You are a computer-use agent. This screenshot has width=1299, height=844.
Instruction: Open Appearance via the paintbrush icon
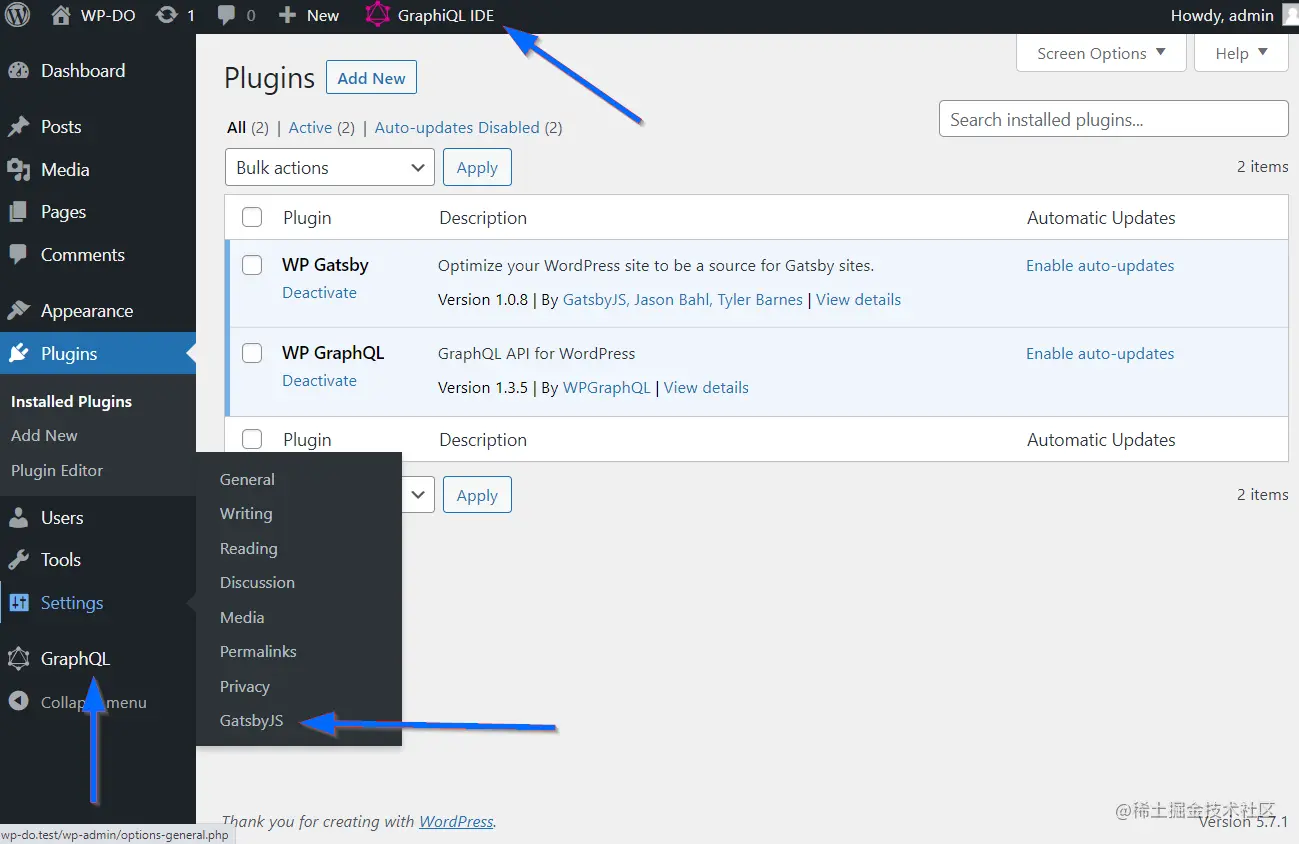click(x=22, y=311)
